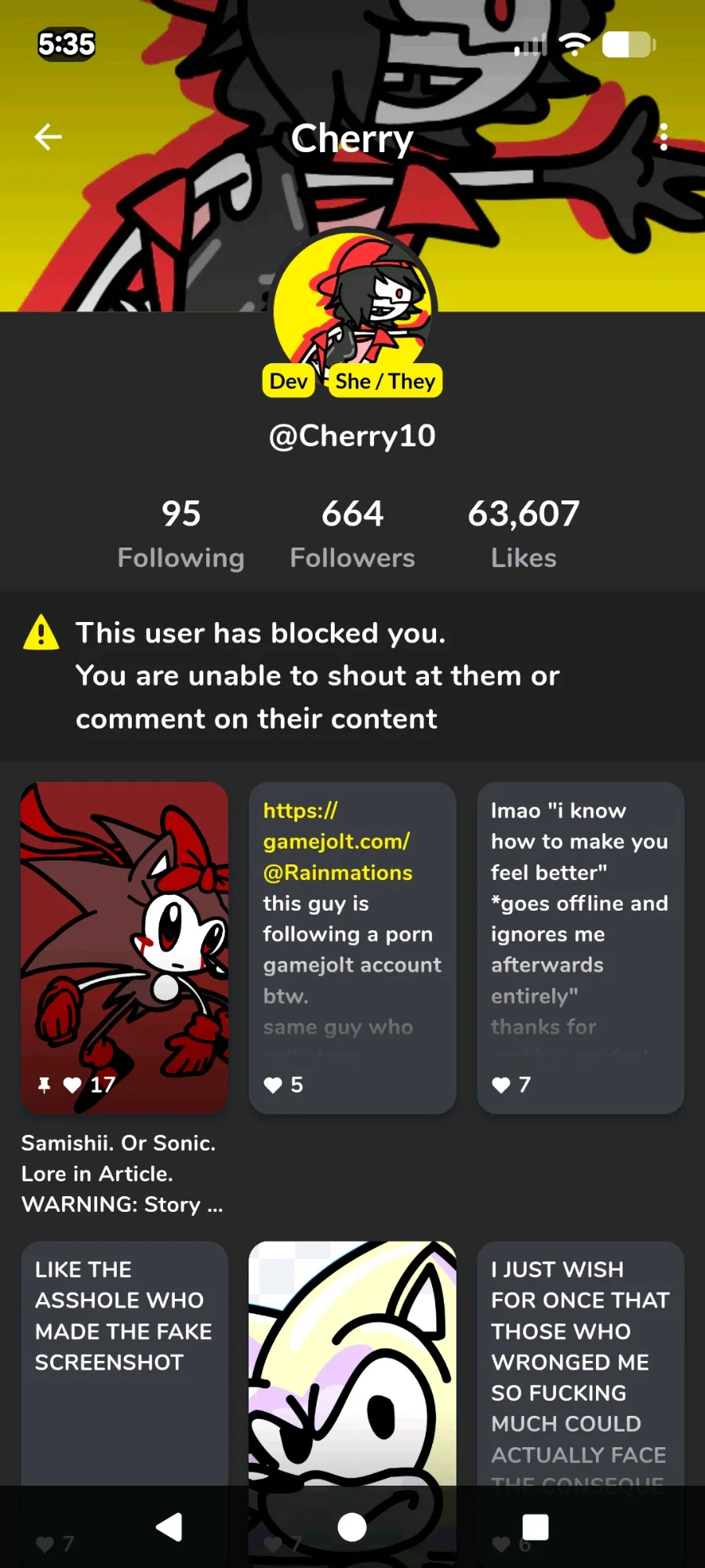Tap the pin icon on Samishii post
The image size is (705, 1568).
tap(44, 1085)
